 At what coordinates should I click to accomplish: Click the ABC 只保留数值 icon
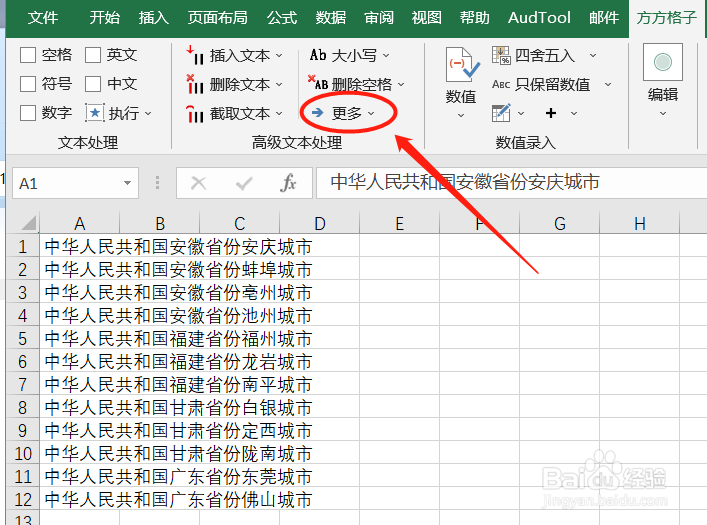(501, 84)
